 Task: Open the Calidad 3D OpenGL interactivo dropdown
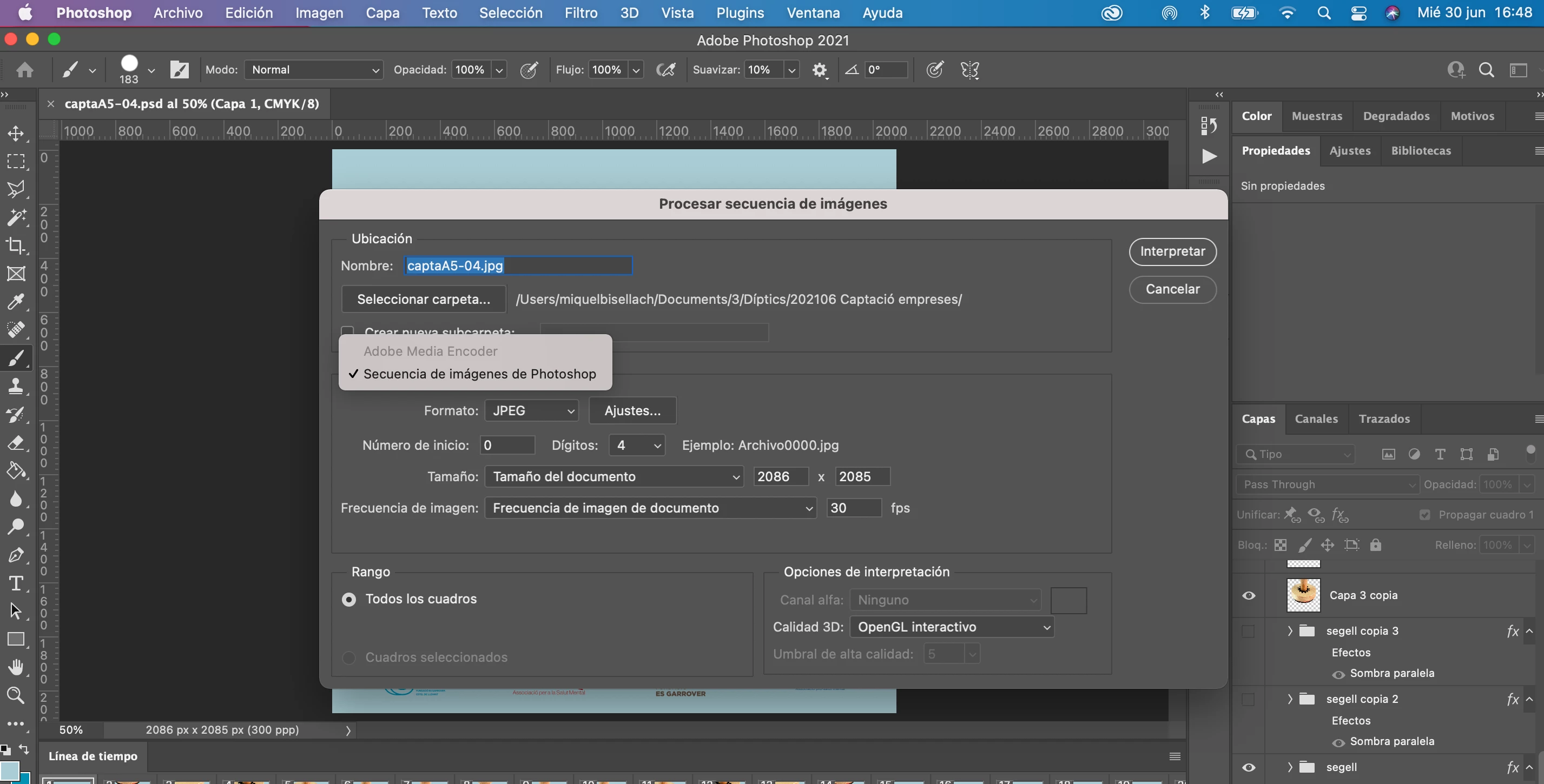(x=951, y=627)
